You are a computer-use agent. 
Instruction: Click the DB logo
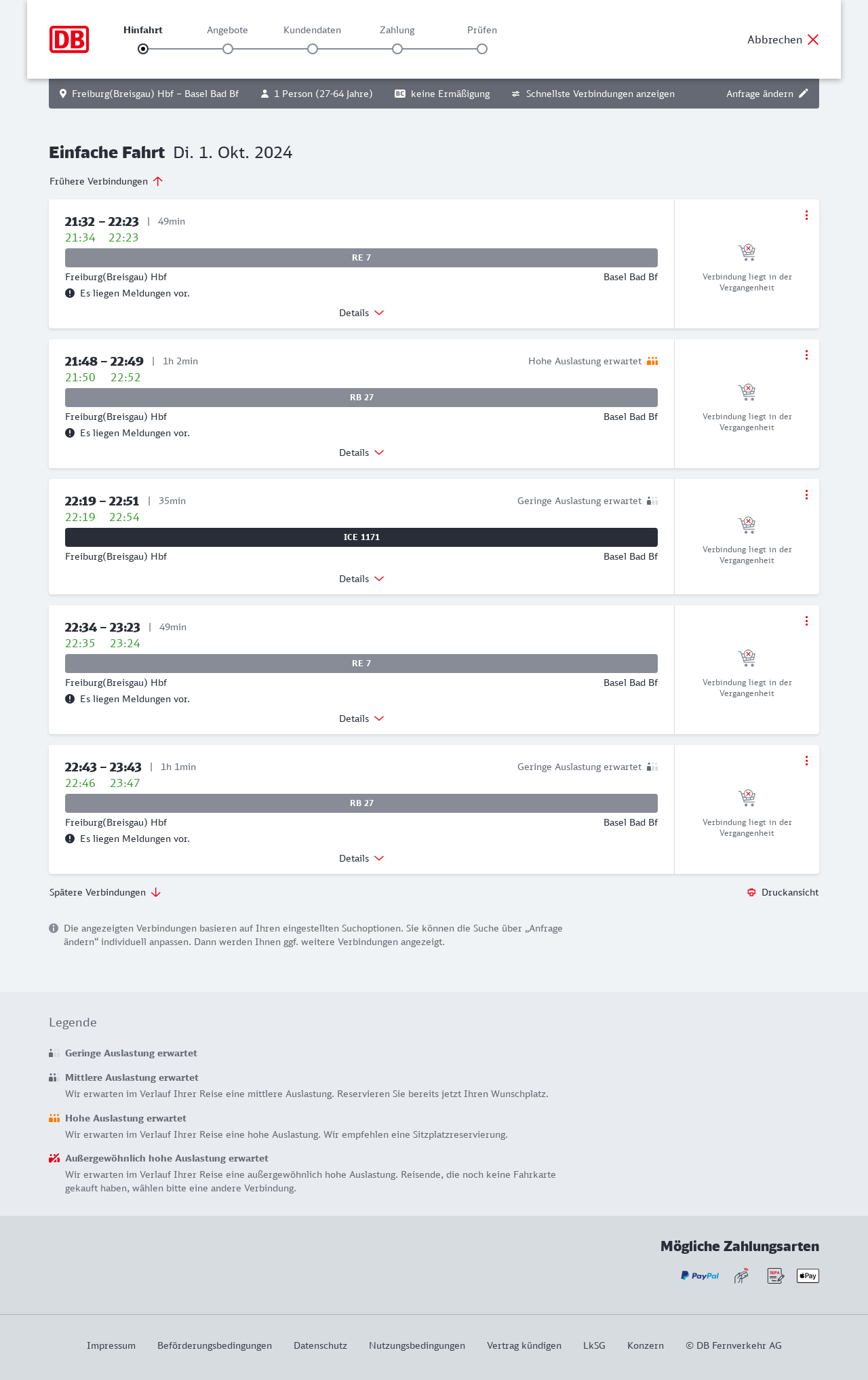(69, 39)
